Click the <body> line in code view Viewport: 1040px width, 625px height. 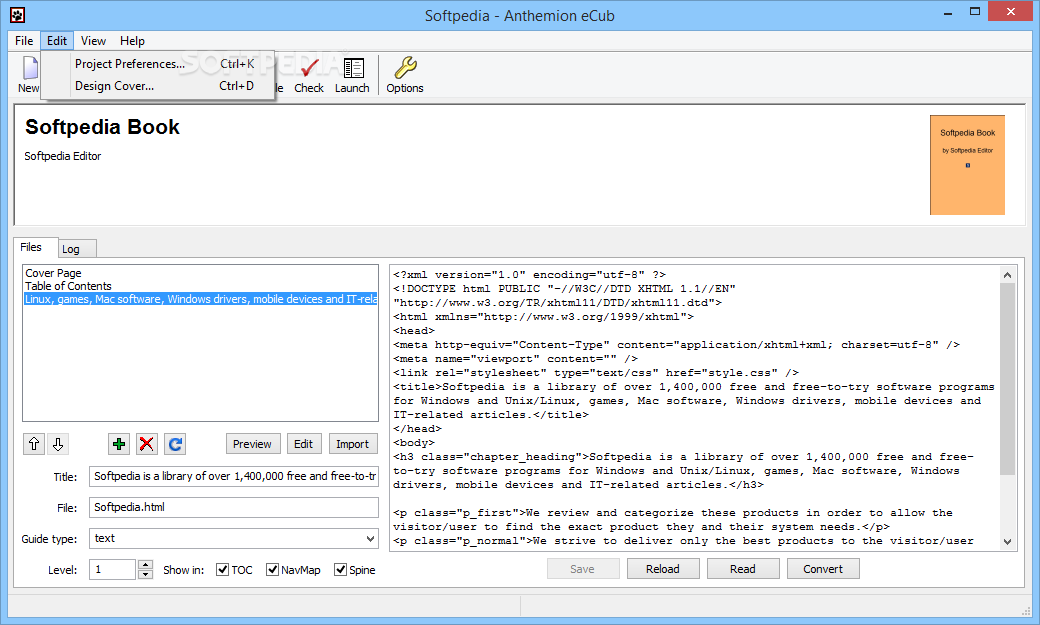coord(414,443)
